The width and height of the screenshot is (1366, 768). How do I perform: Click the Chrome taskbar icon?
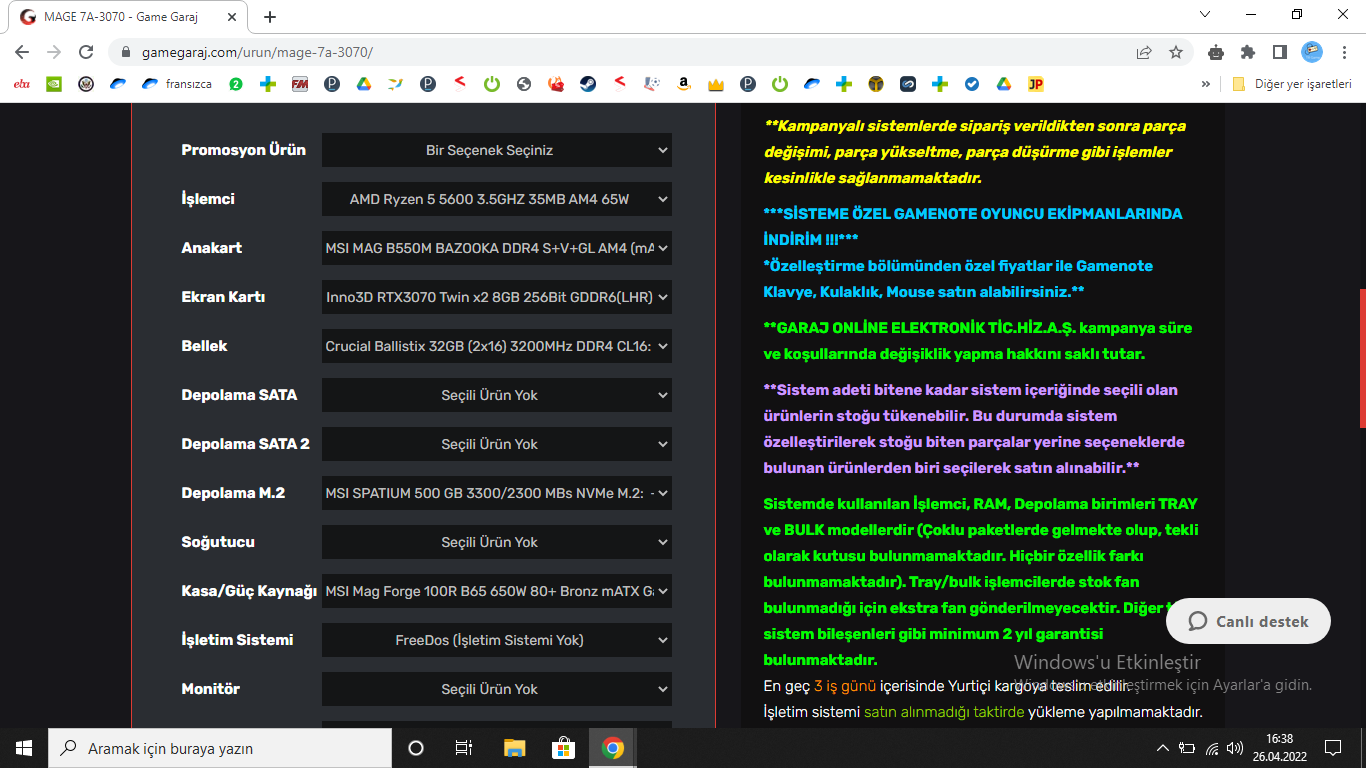[x=613, y=748]
